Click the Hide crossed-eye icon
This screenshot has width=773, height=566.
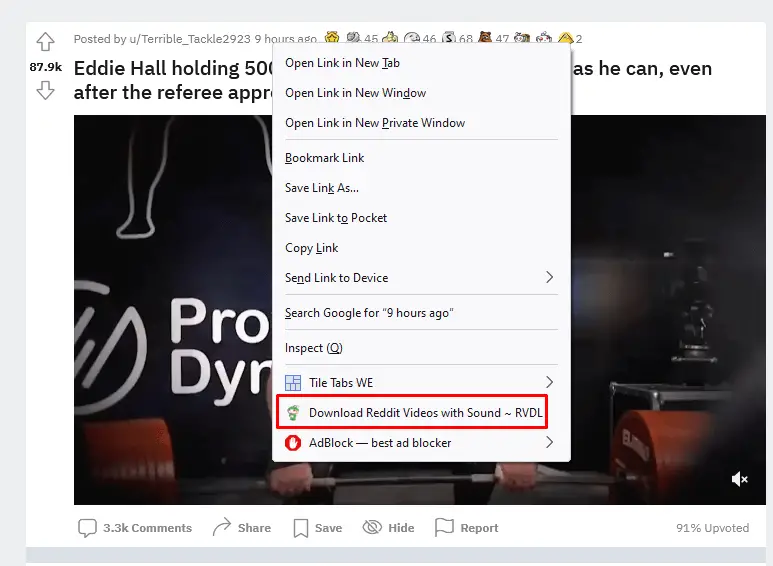(x=372, y=528)
